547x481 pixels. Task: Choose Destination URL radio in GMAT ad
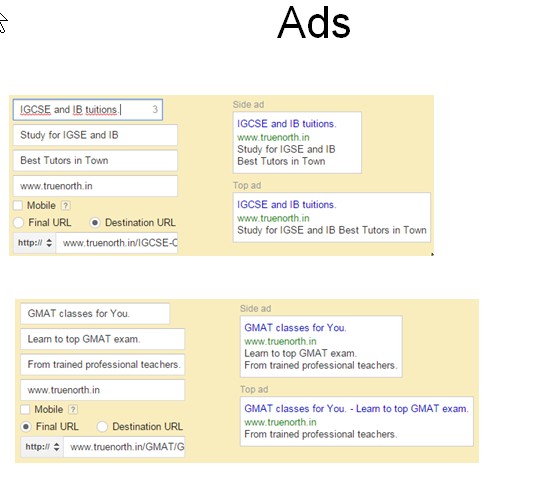tap(102, 427)
